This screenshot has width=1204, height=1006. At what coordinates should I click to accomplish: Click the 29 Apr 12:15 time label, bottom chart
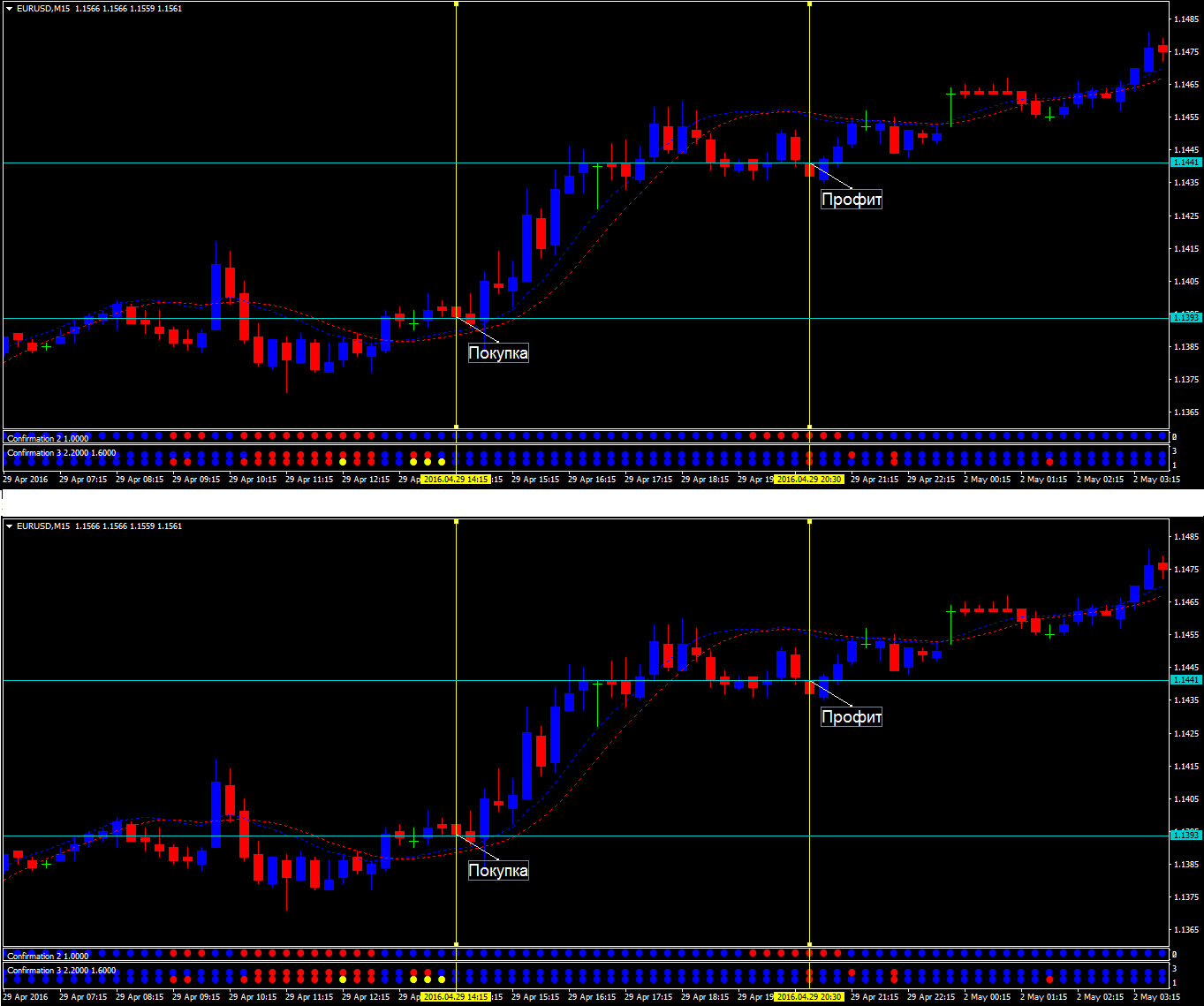[366, 997]
